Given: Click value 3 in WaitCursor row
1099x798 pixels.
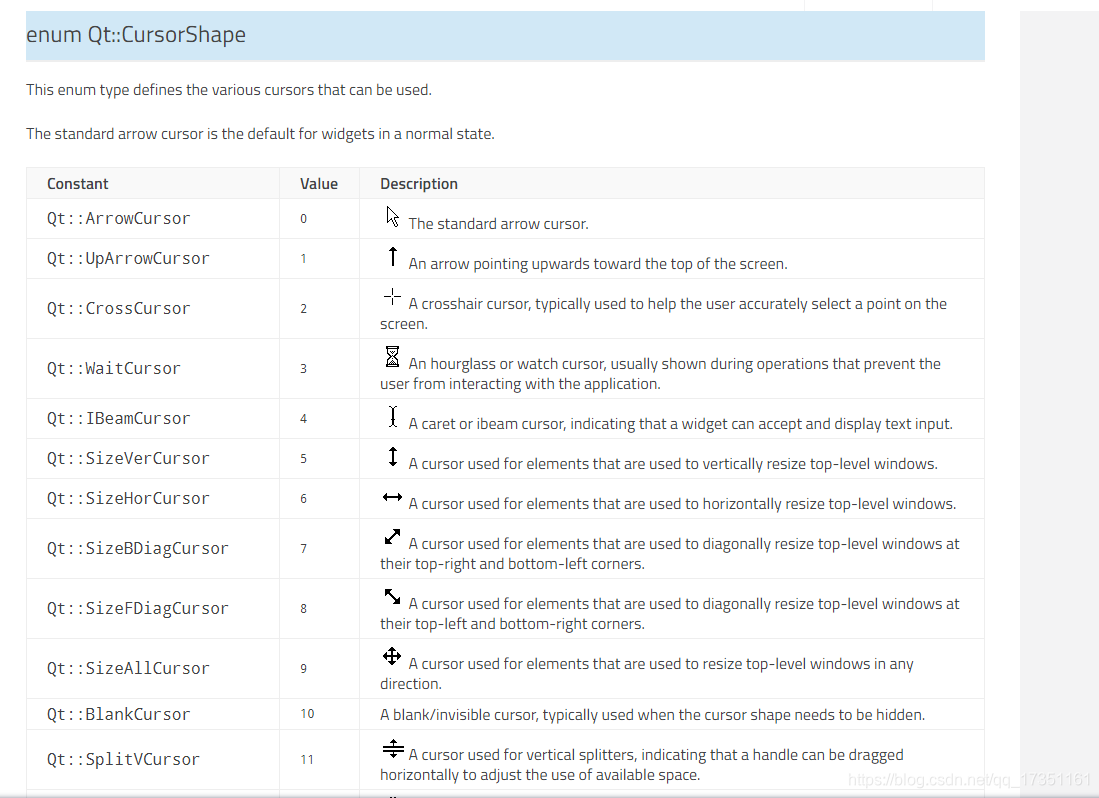Looking at the screenshot, I should point(303,369).
